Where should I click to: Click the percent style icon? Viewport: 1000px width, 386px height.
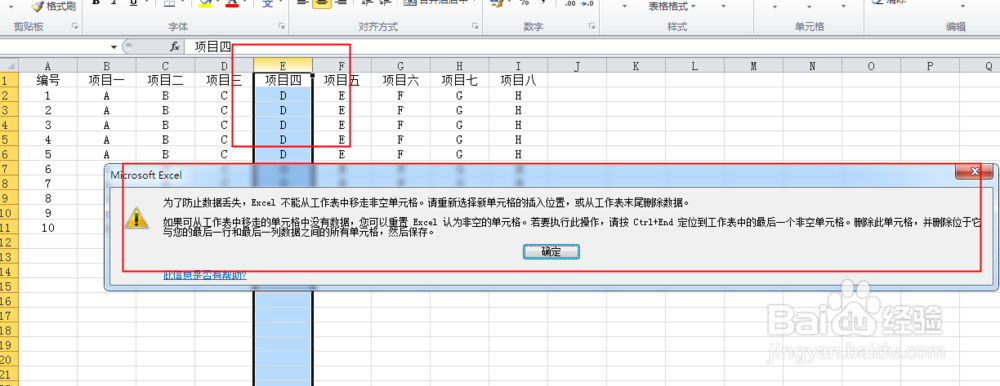click(524, 3)
